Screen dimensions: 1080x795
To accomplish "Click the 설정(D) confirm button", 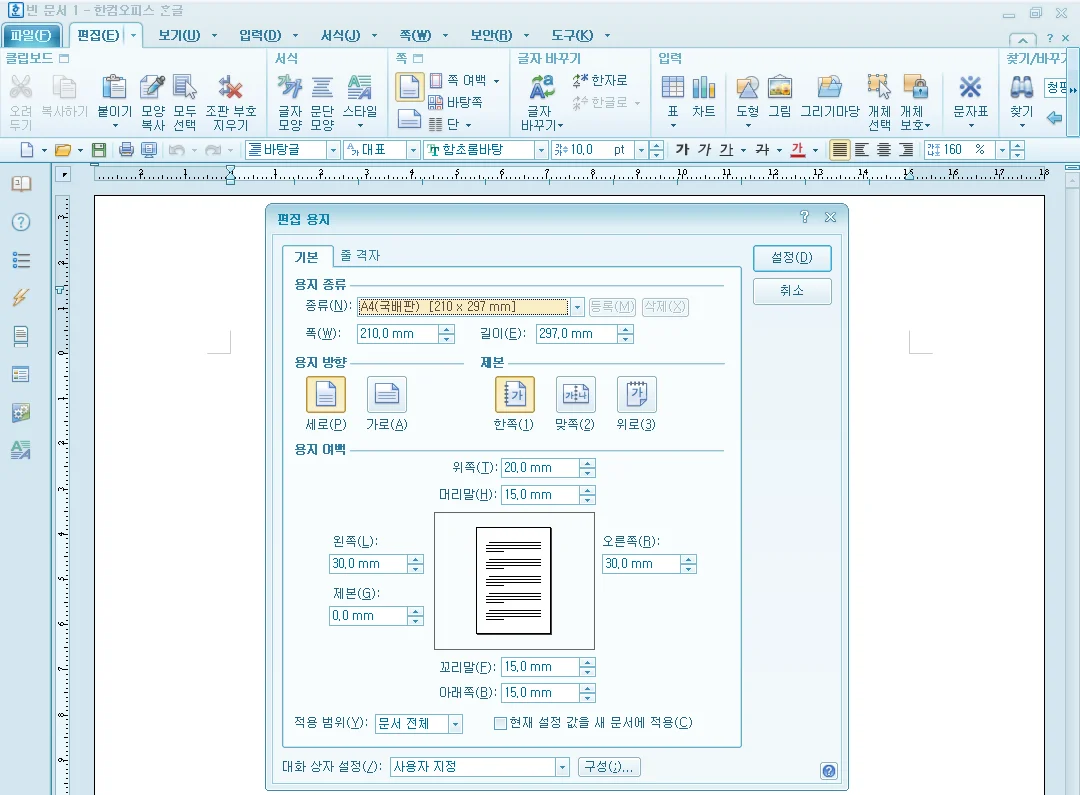I will pos(791,258).
